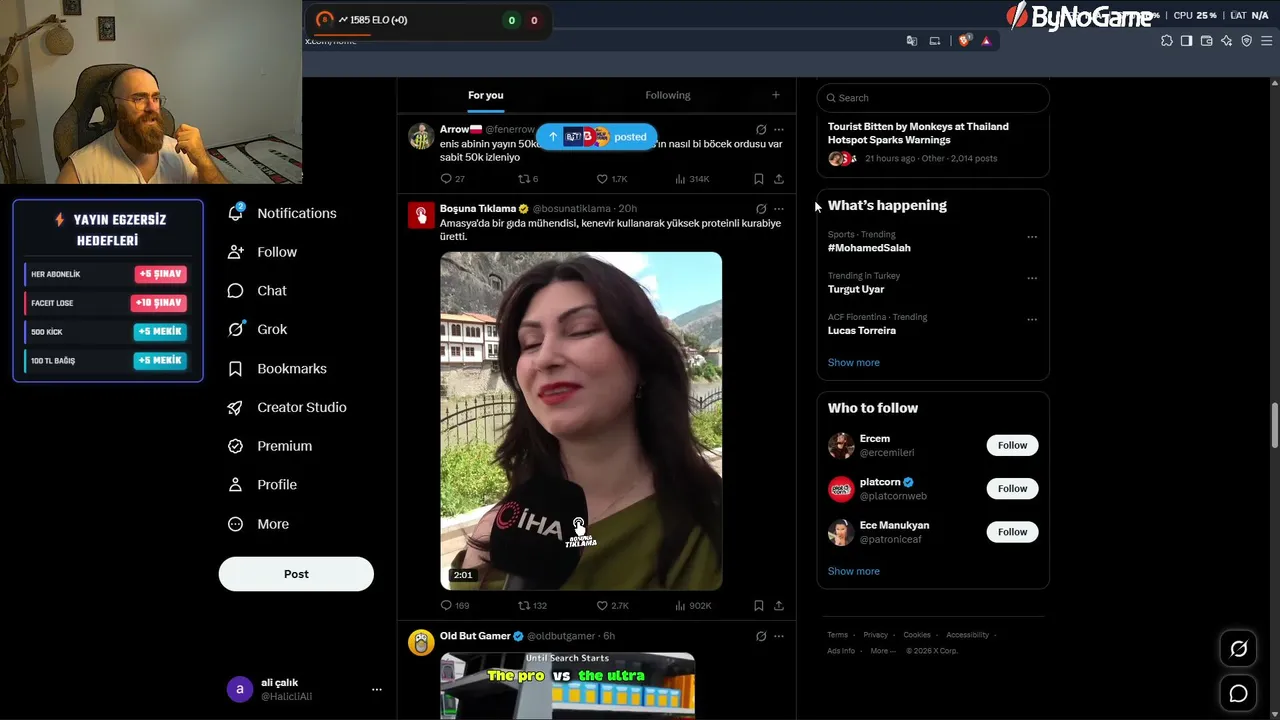Open Grok from the left sidebar
The image size is (1280, 720).
[257, 329]
